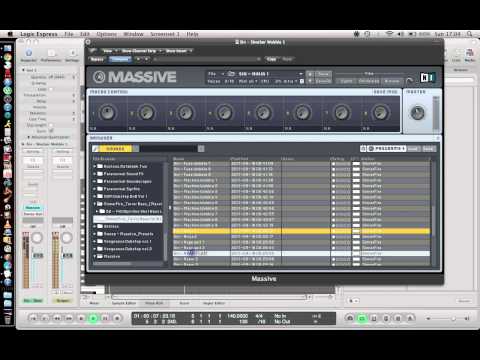Screen dimensions: 480x360
Task: Open the Inspector from Logic toolbar
Action: pos(29,55)
